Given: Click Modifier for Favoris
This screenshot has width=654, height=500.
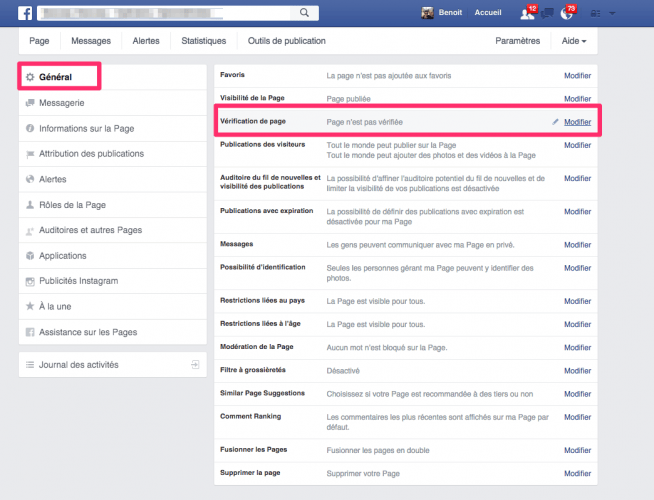Looking at the screenshot, I should pyautogui.click(x=577, y=75).
